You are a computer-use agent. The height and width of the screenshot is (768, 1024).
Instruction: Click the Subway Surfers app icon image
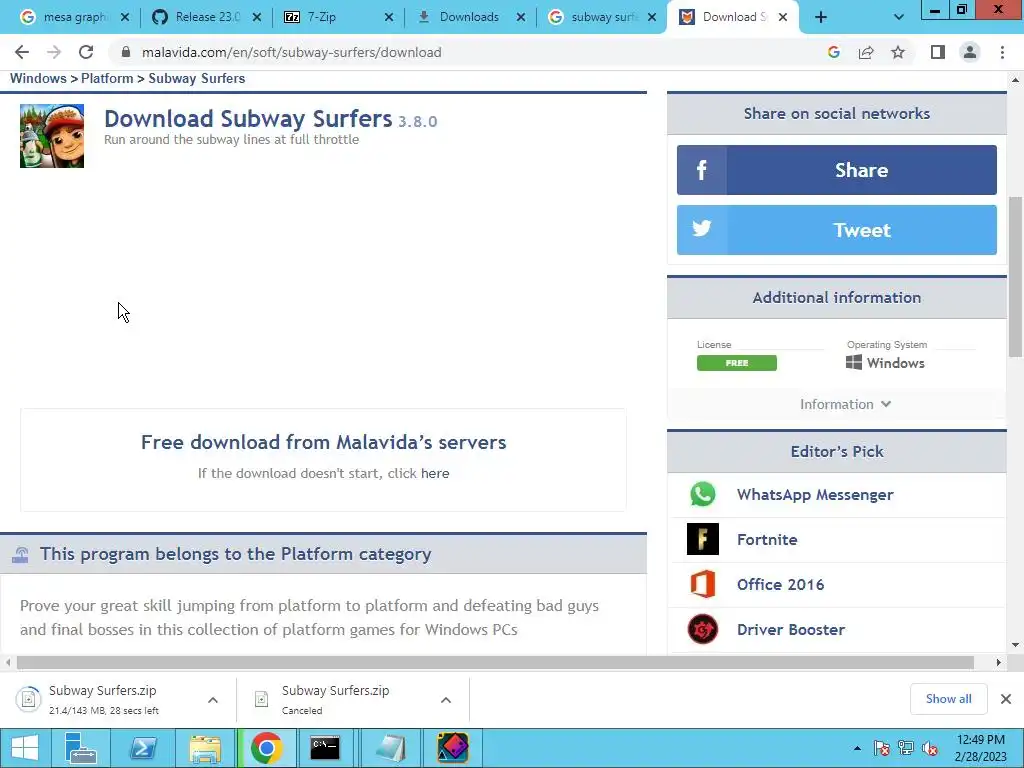[x=52, y=136]
